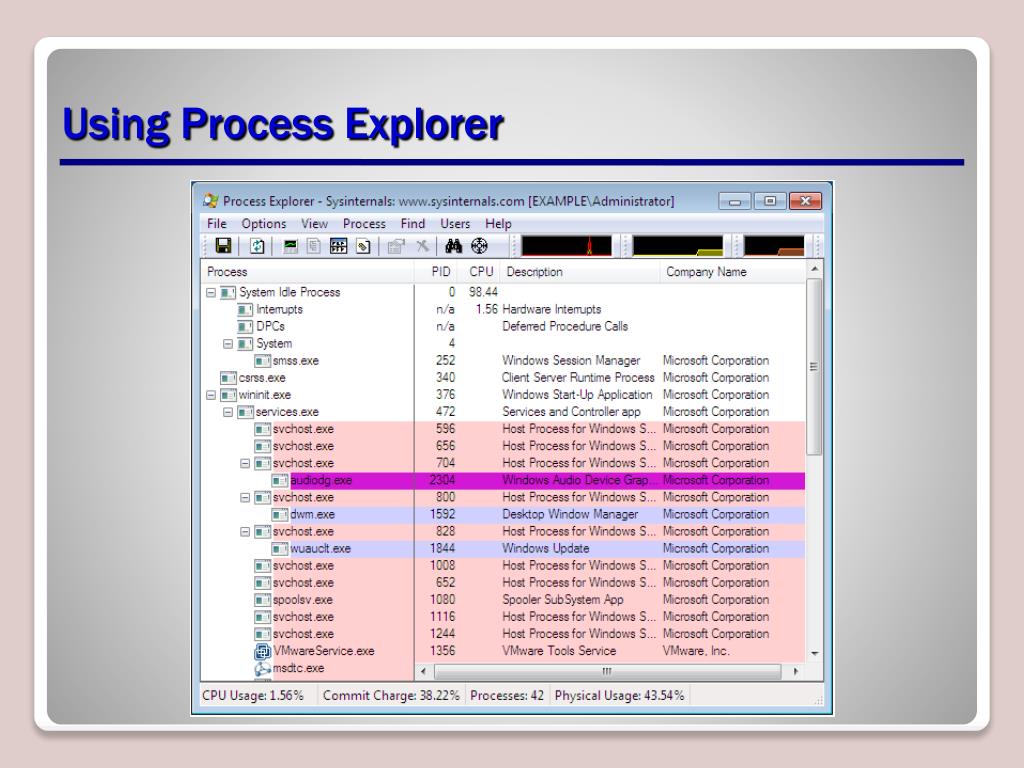1024x768 pixels.
Task: Click the audiodg.exe process icon
Action: (280, 481)
